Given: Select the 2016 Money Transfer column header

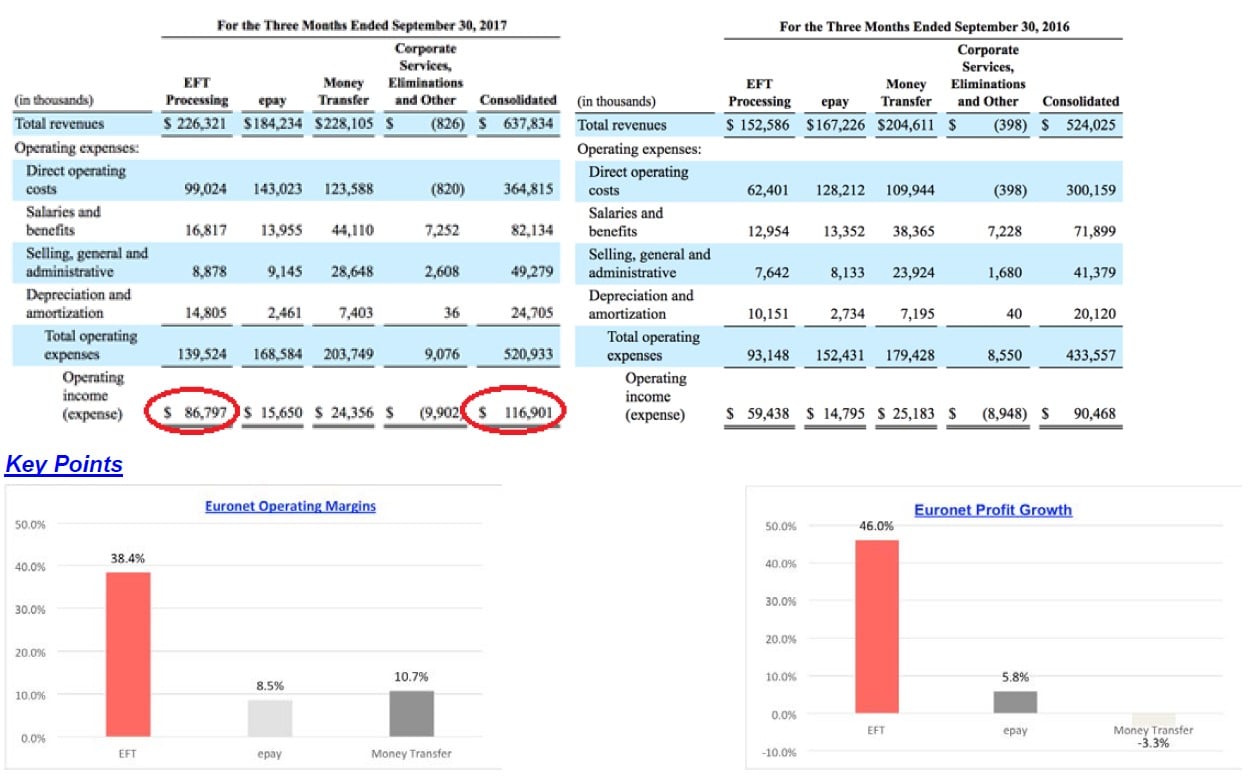Looking at the screenshot, I should pos(906,92).
